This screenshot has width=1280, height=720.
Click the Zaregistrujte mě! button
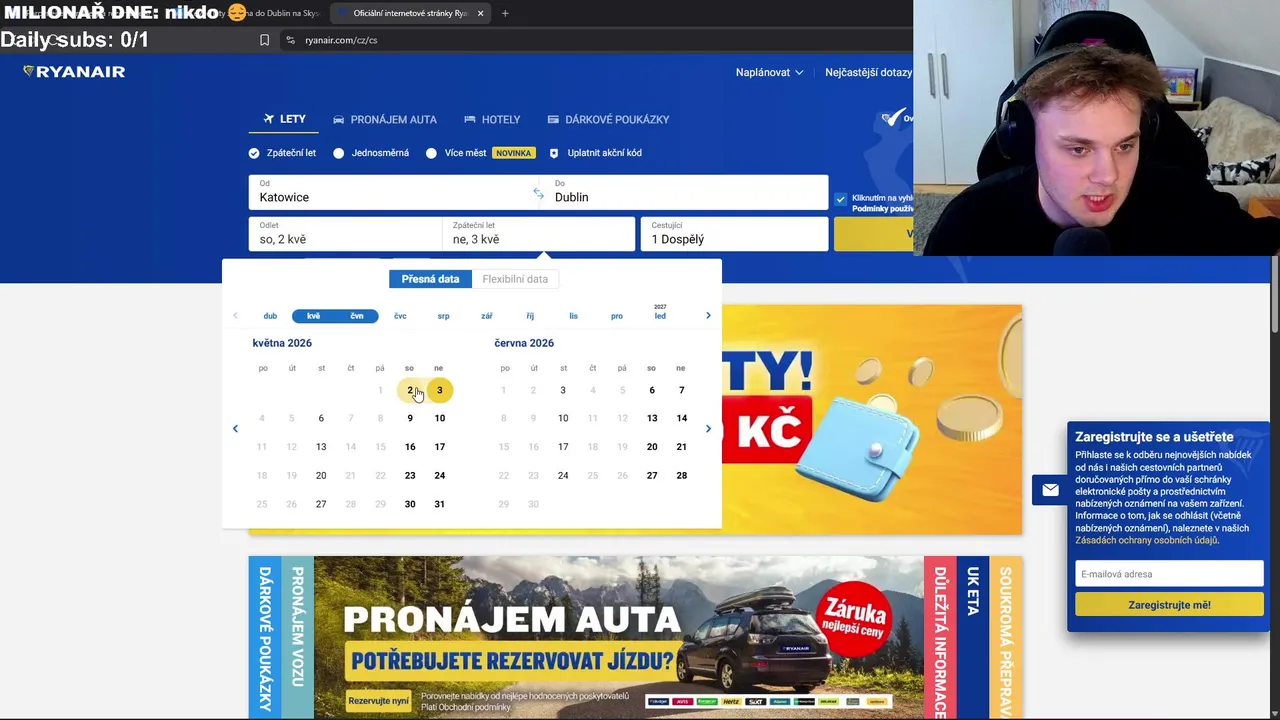pos(1169,605)
